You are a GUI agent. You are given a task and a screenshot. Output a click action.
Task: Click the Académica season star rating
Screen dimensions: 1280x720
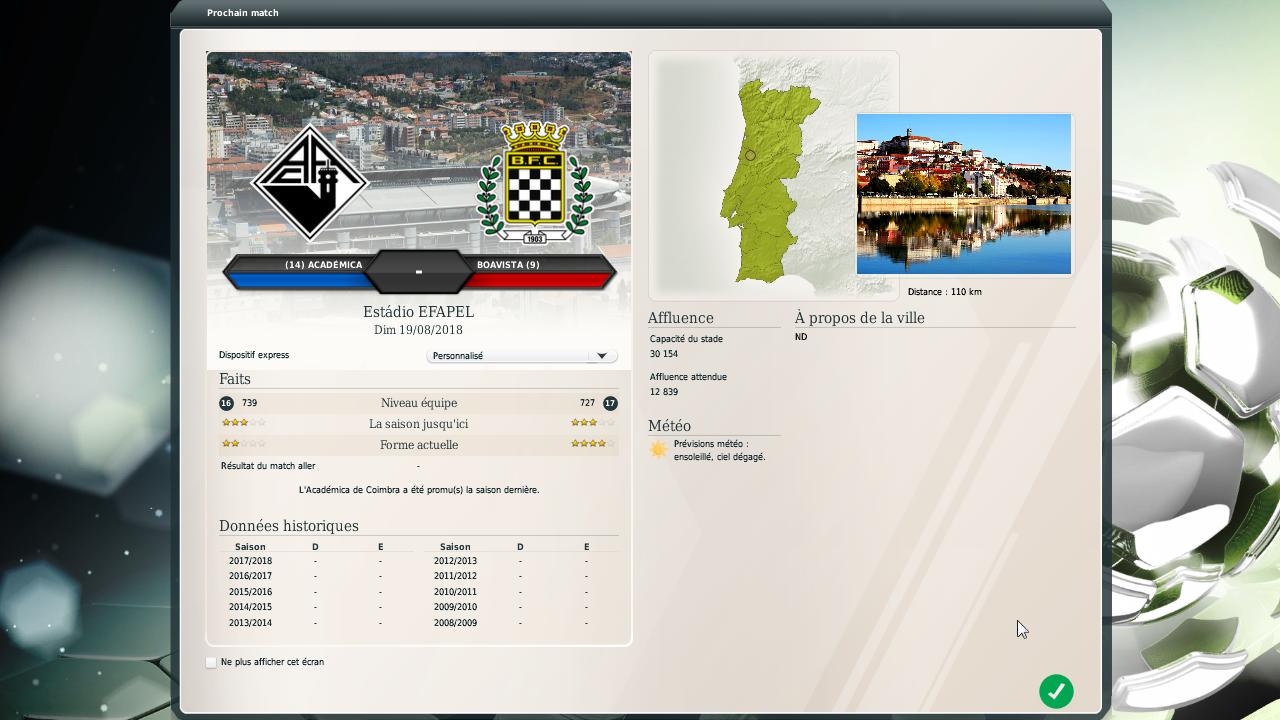point(243,423)
